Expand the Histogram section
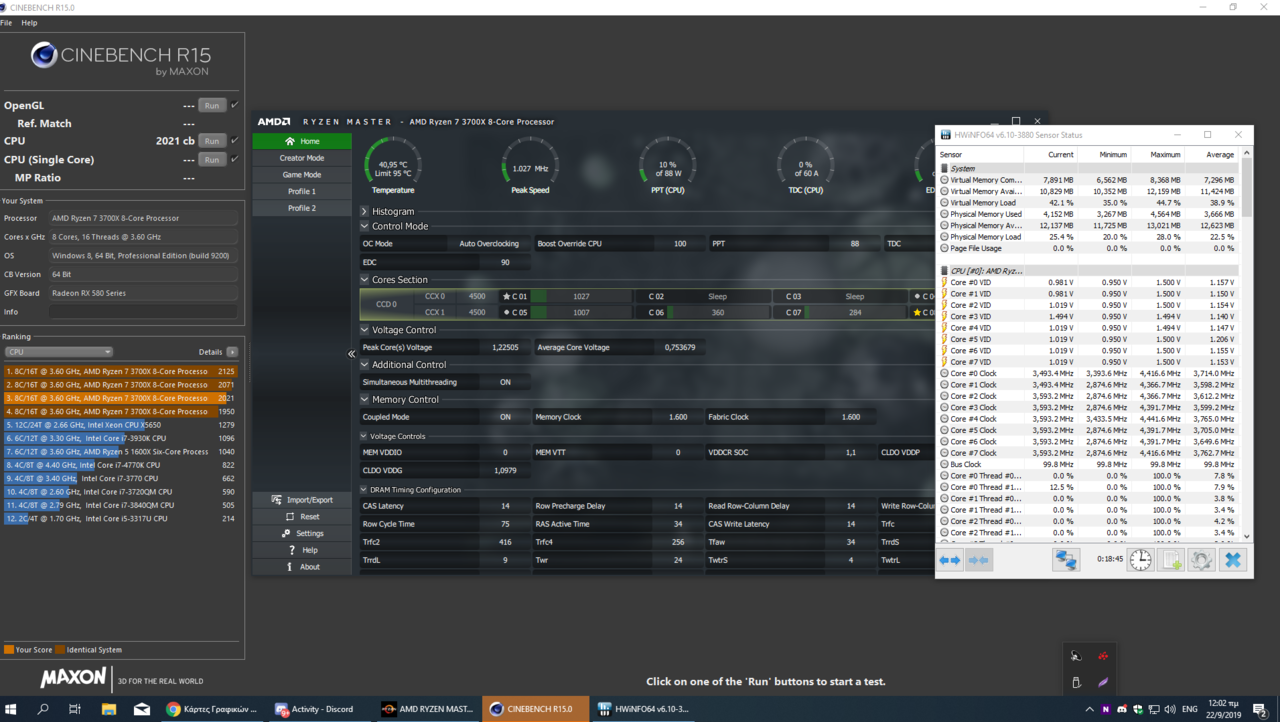 coord(364,212)
